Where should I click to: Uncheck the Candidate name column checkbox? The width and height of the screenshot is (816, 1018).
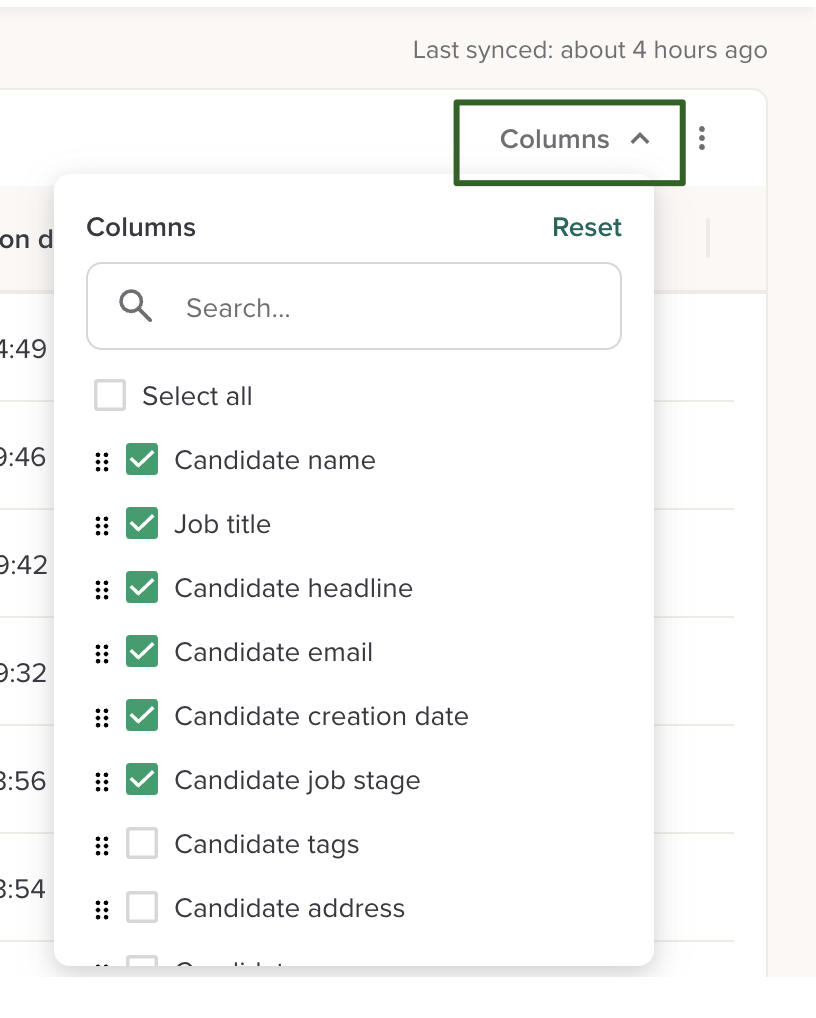pos(142,460)
